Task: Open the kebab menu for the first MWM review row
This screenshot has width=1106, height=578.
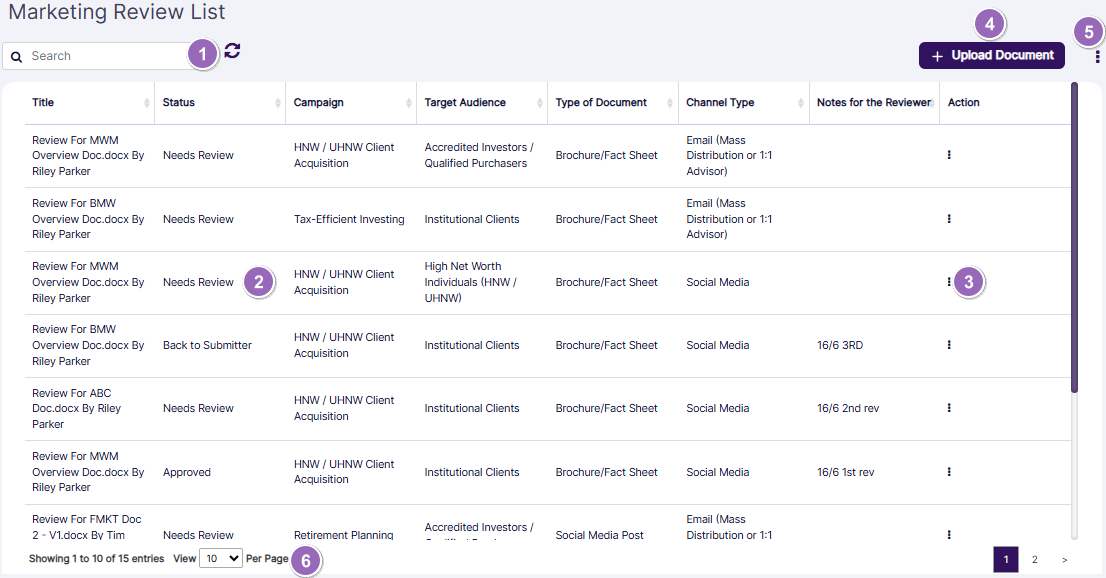Action: tap(948, 155)
